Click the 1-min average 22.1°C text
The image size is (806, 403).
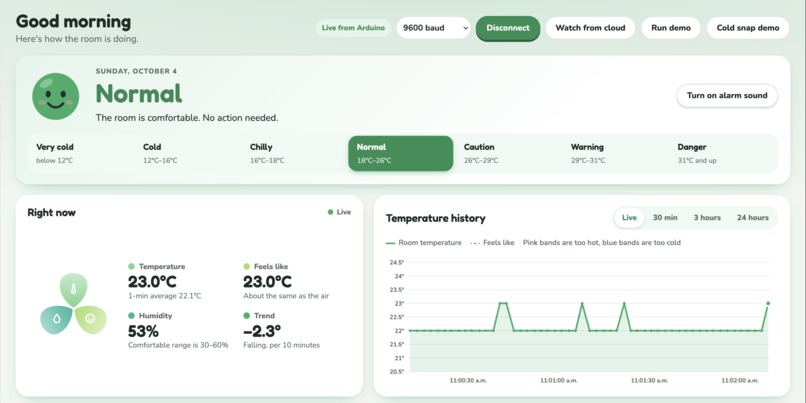pos(164,296)
